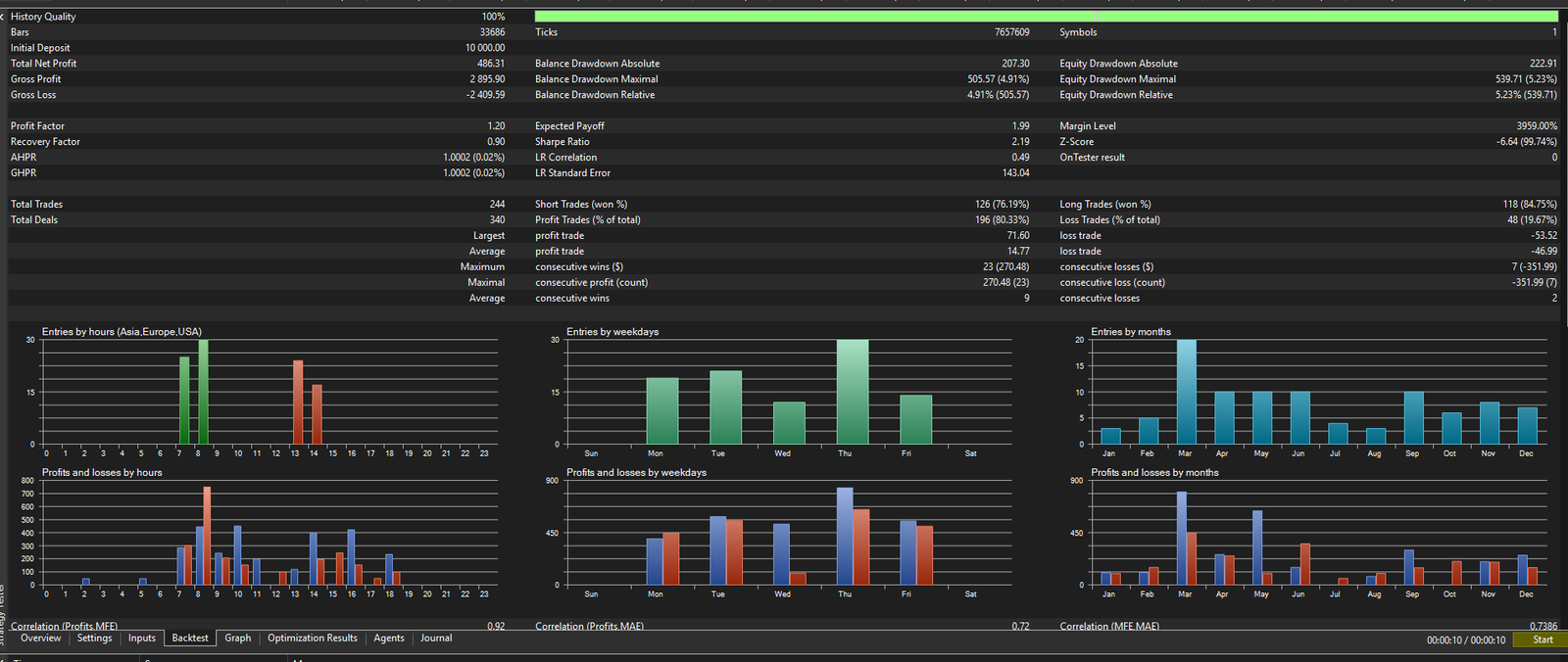The height and width of the screenshot is (662, 1568).
Task: Click the LR Standard Error value 143.04
Action: [x=1015, y=173]
